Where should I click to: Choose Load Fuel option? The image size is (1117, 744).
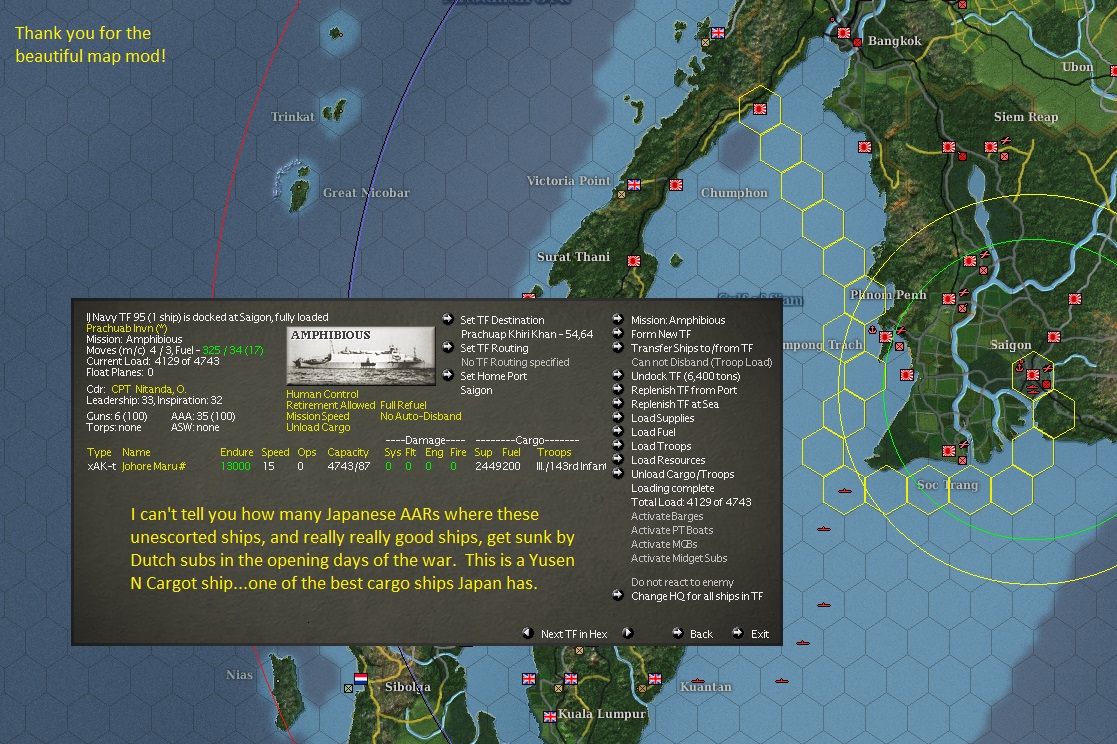[653, 432]
